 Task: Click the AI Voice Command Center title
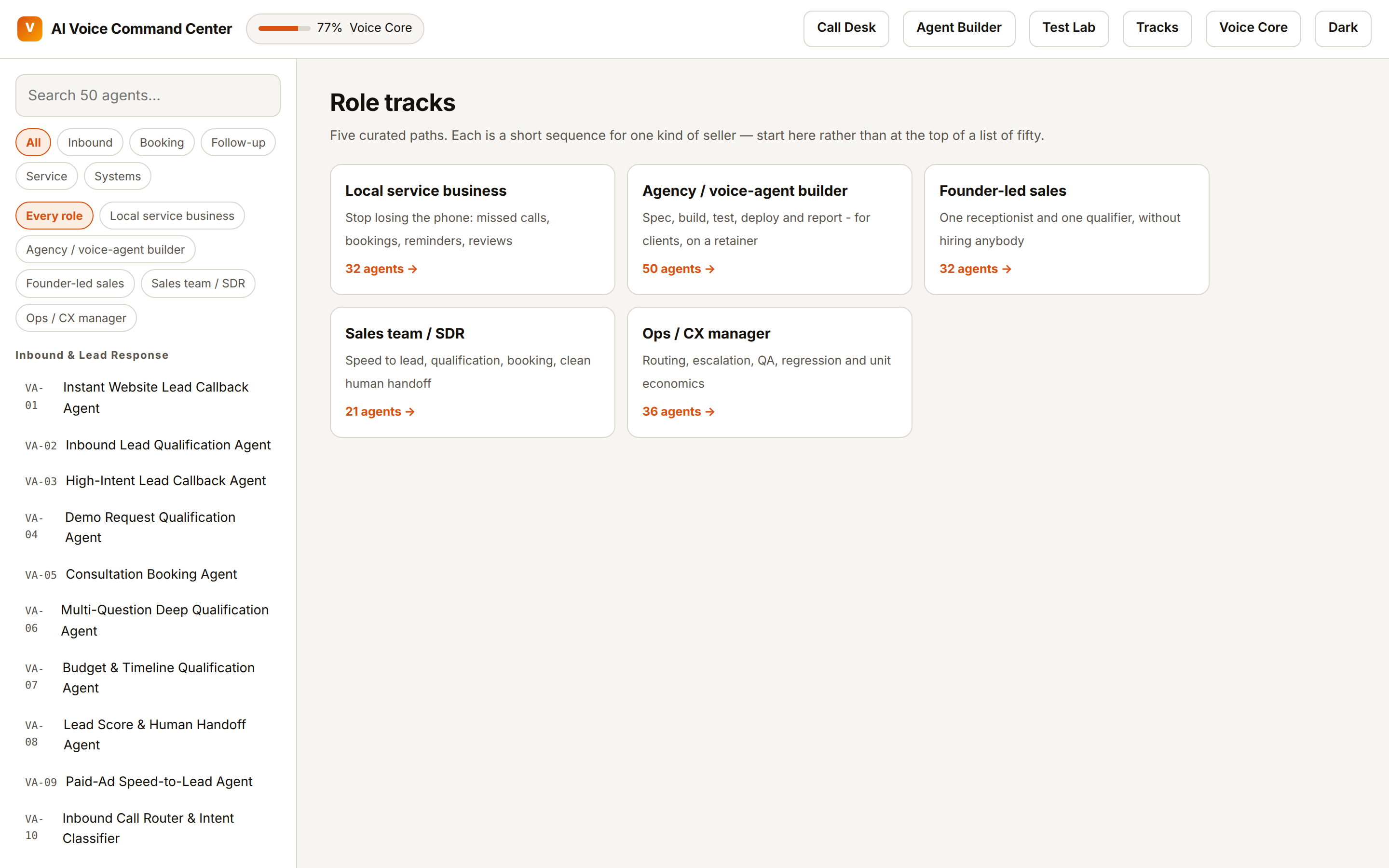pyautogui.click(x=142, y=29)
